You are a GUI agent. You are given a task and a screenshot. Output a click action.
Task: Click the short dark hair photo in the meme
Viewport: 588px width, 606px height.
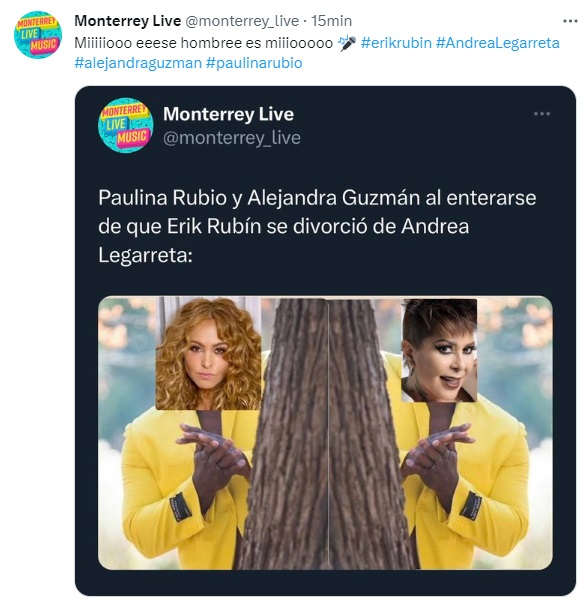[x=439, y=351]
